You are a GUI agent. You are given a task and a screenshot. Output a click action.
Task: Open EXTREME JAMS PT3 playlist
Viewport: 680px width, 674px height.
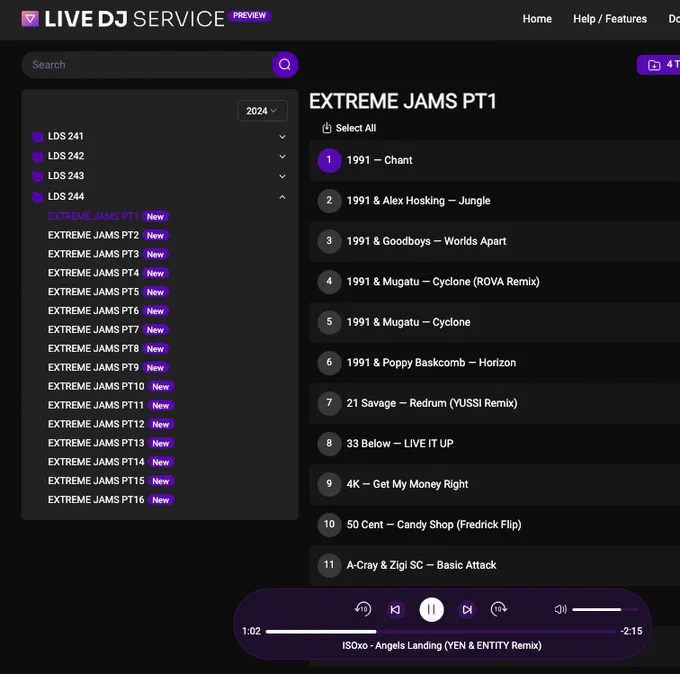coord(93,254)
